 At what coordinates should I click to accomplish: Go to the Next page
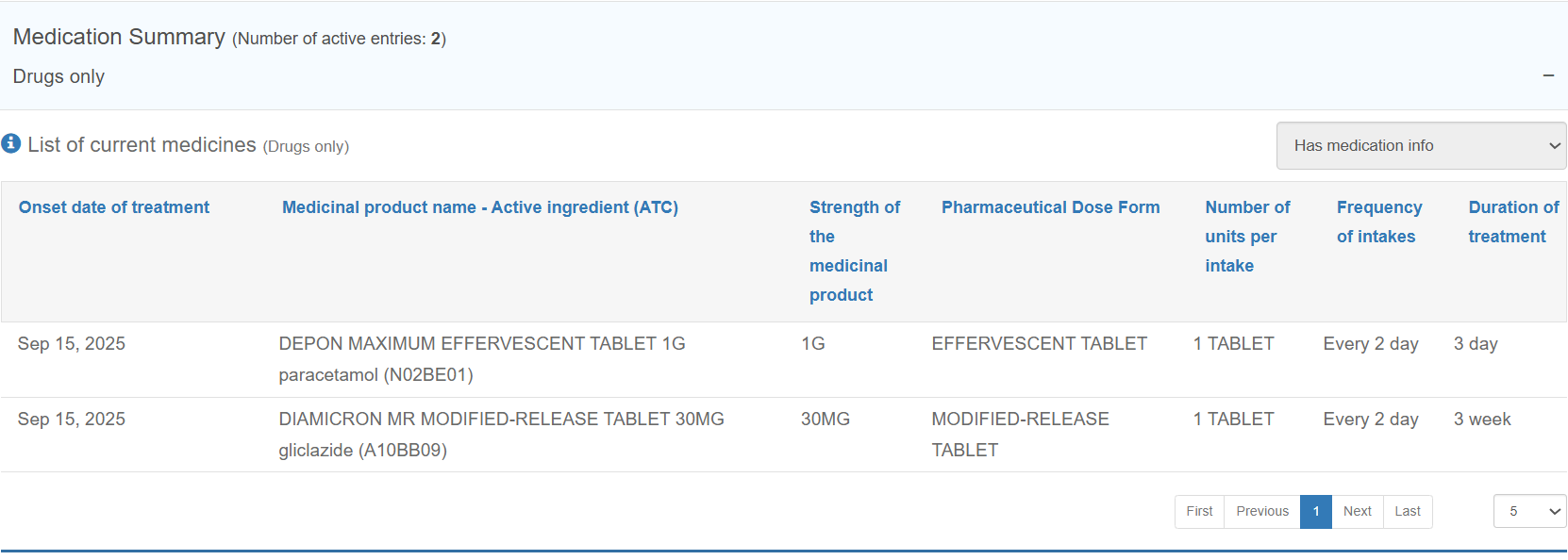[1357, 511]
